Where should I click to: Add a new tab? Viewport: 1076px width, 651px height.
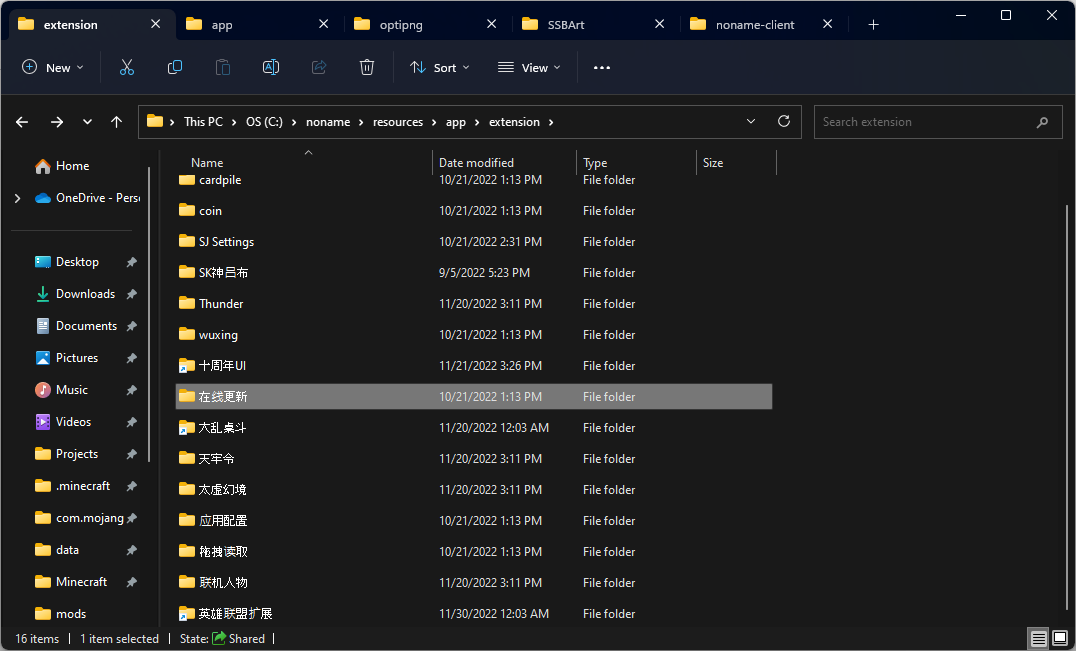pos(873,24)
